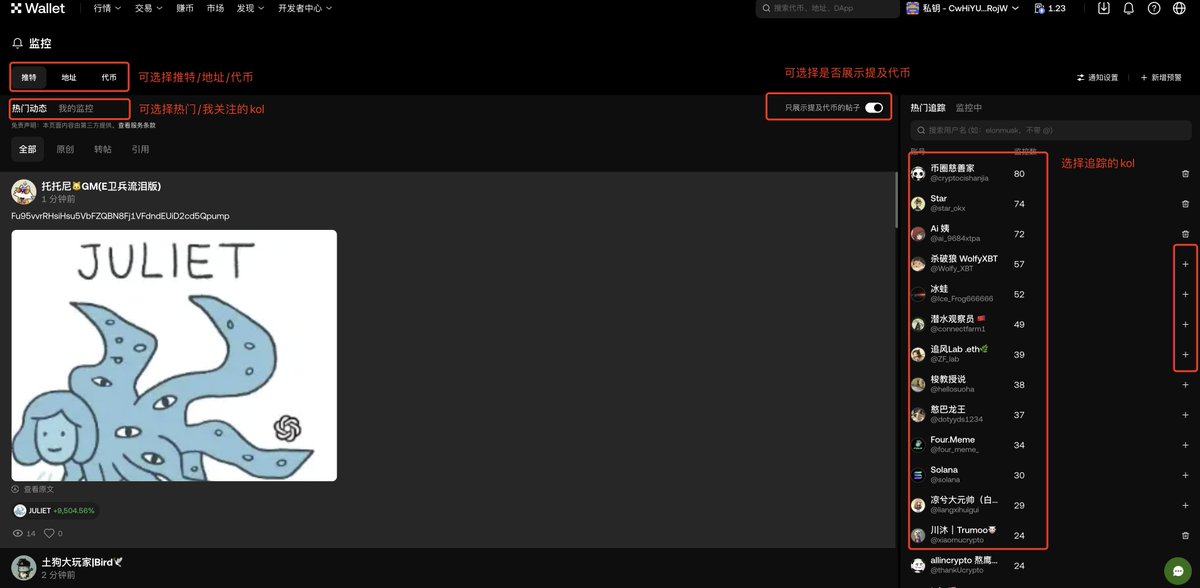Click 新增预警 to add an alert
Image resolution: width=1200 pixels, height=588 pixels.
point(1160,77)
